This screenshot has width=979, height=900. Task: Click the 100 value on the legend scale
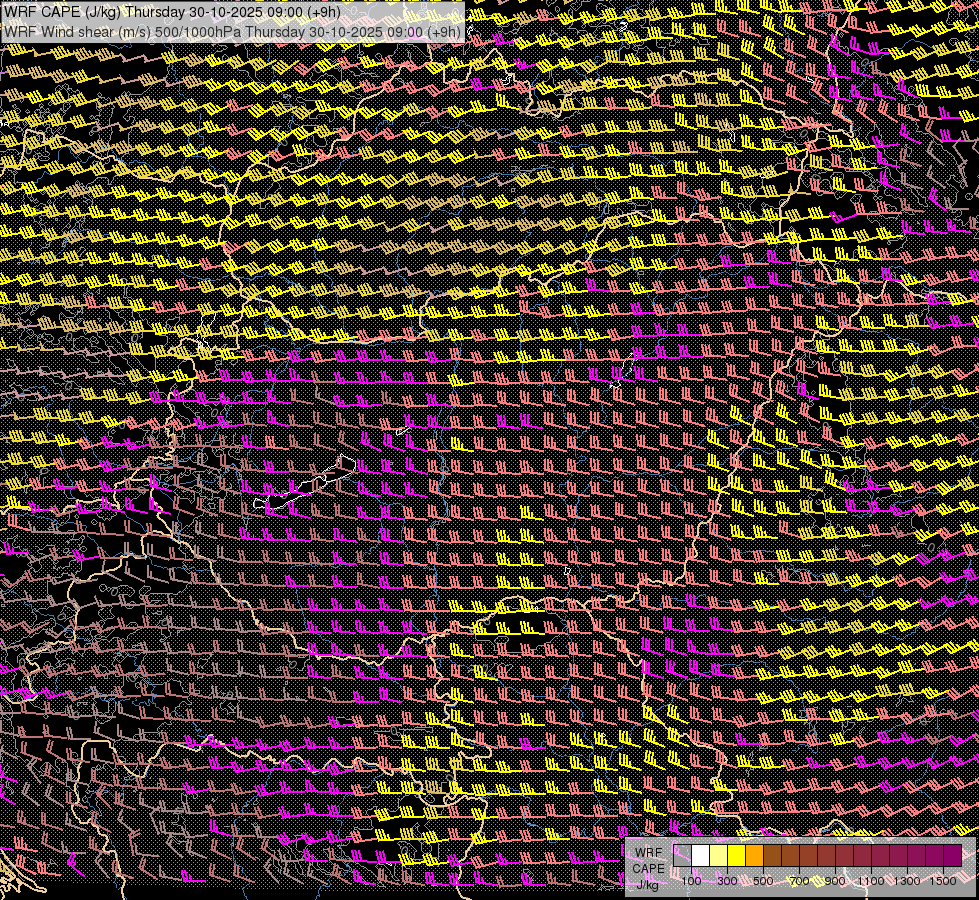(691, 881)
